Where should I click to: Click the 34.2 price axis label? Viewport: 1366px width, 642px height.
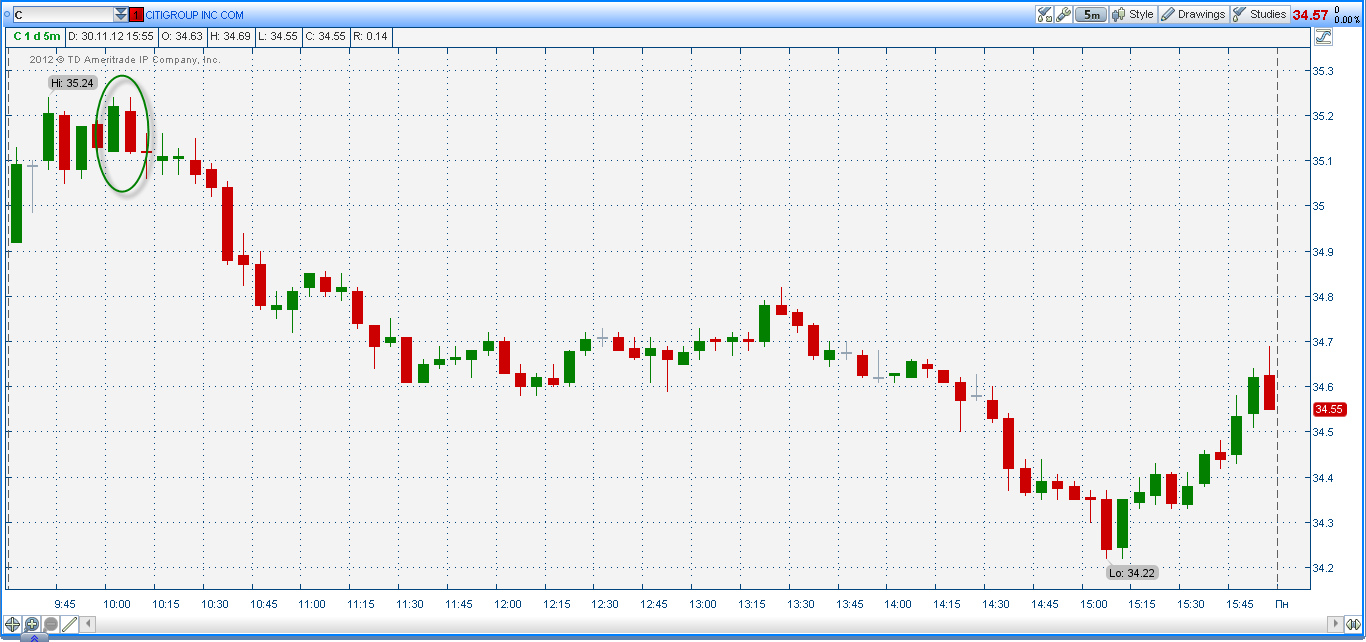pyautogui.click(x=1323, y=568)
